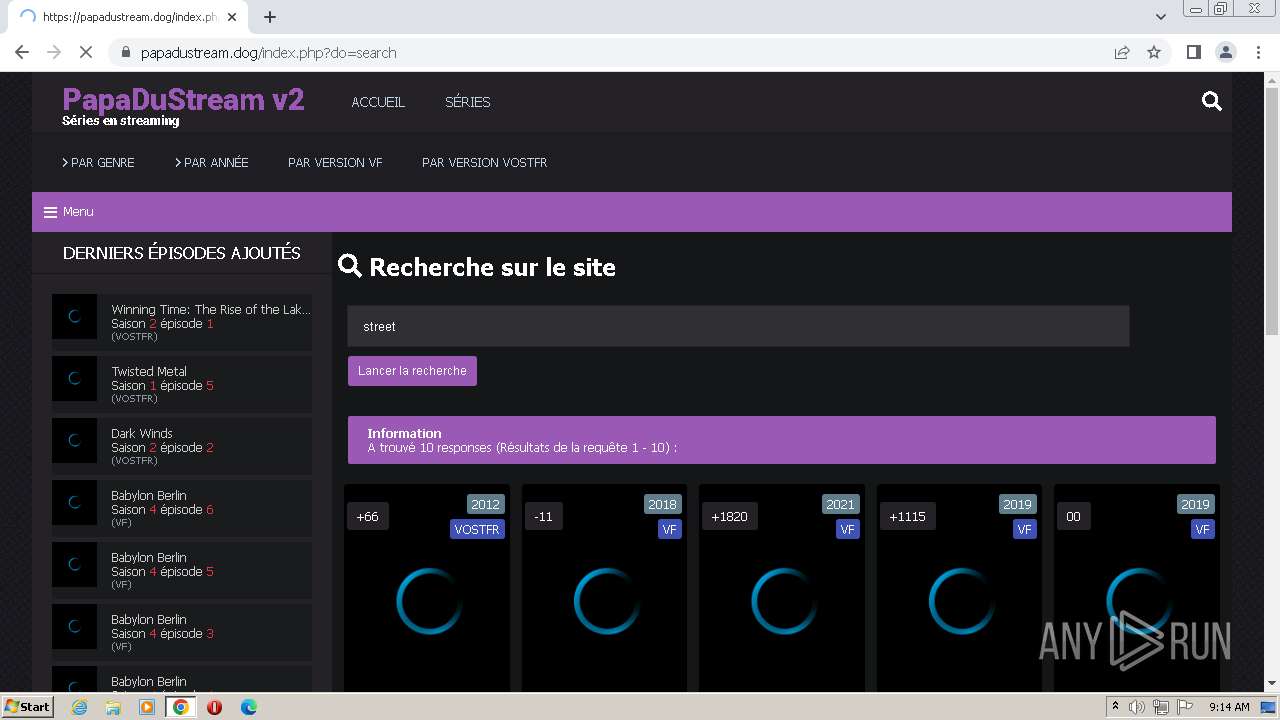
Task: Click DERNIERS ÉPISODES AJOUTÉS heading
Action: point(182,253)
